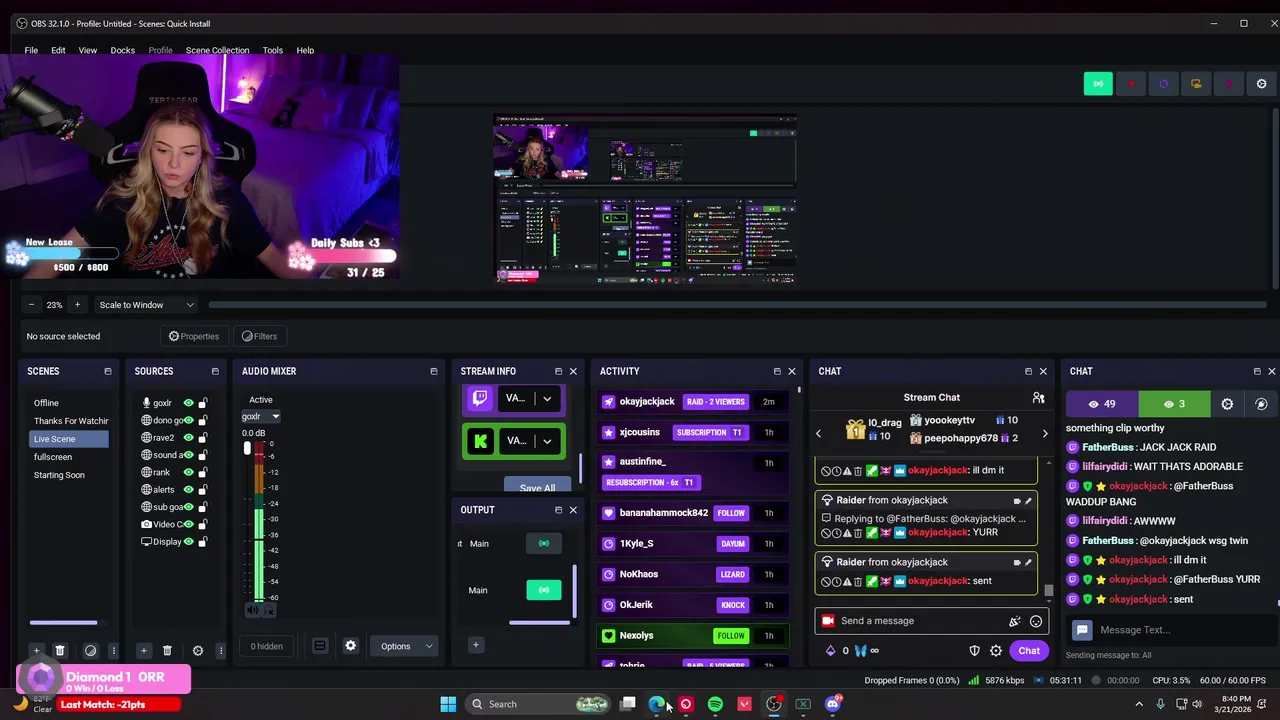
Task: Lock the goxlr source
Action: 203,403
